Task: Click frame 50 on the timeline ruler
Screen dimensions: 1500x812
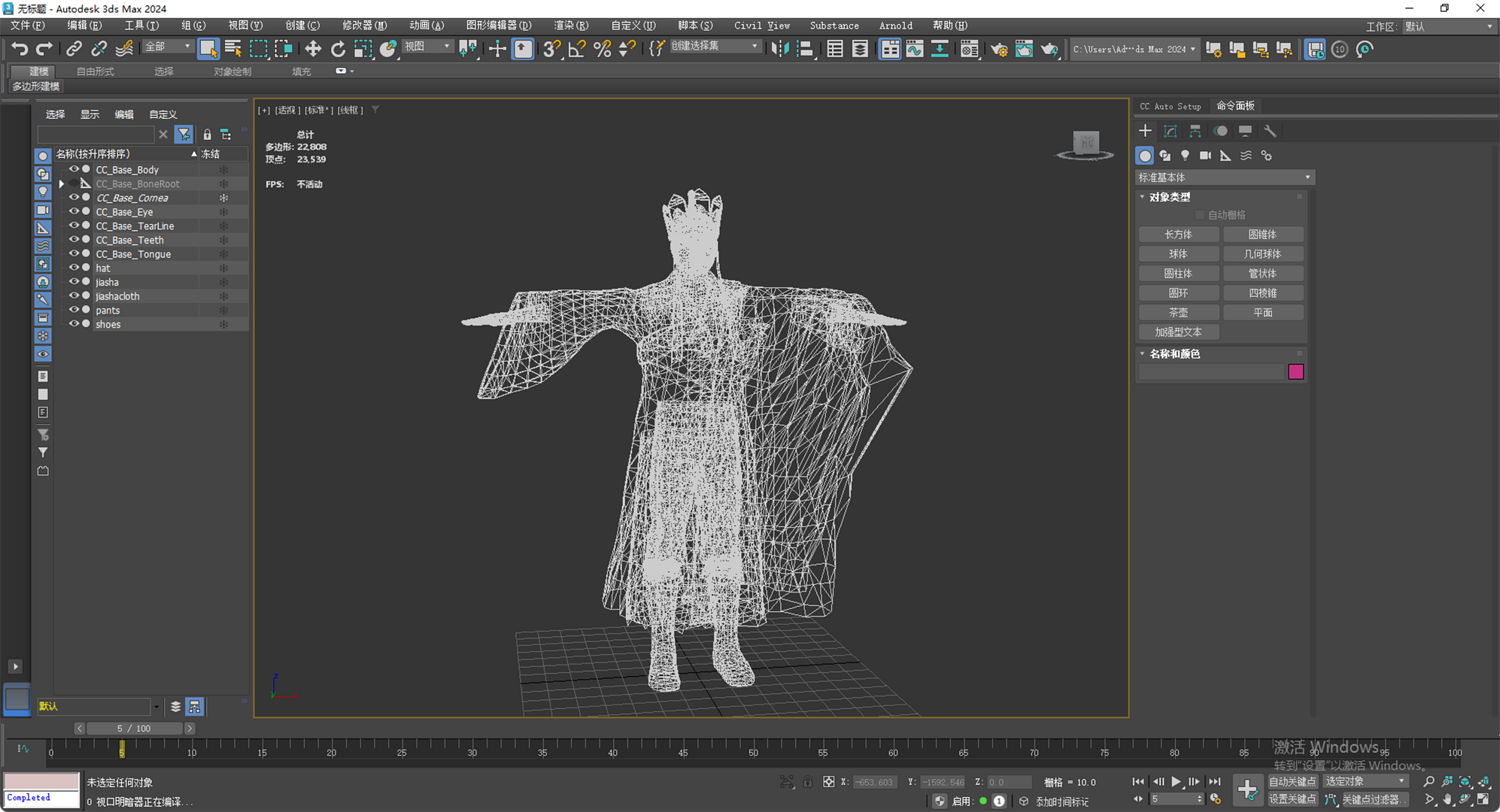Action: (x=753, y=753)
